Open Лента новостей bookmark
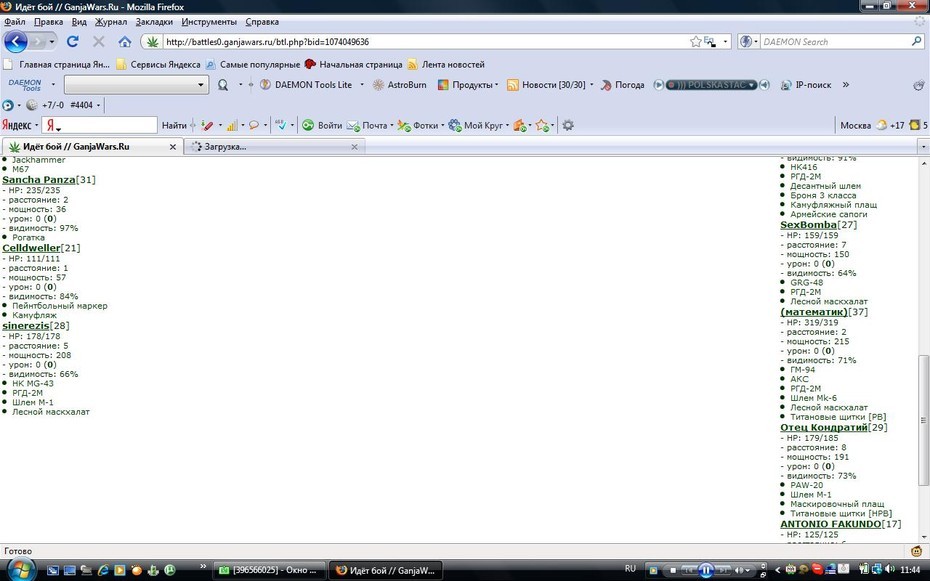Screen dimensions: 930x581 click(x=446, y=65)
